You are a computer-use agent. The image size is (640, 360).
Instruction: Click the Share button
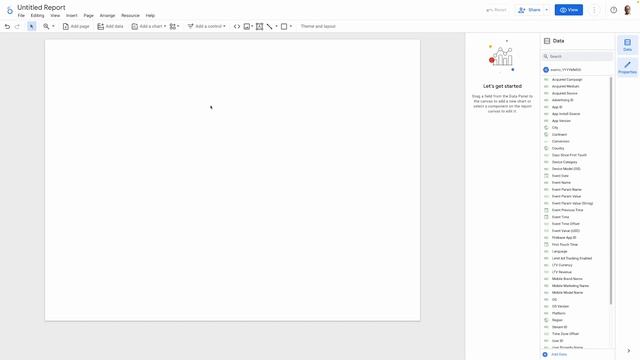530,10
